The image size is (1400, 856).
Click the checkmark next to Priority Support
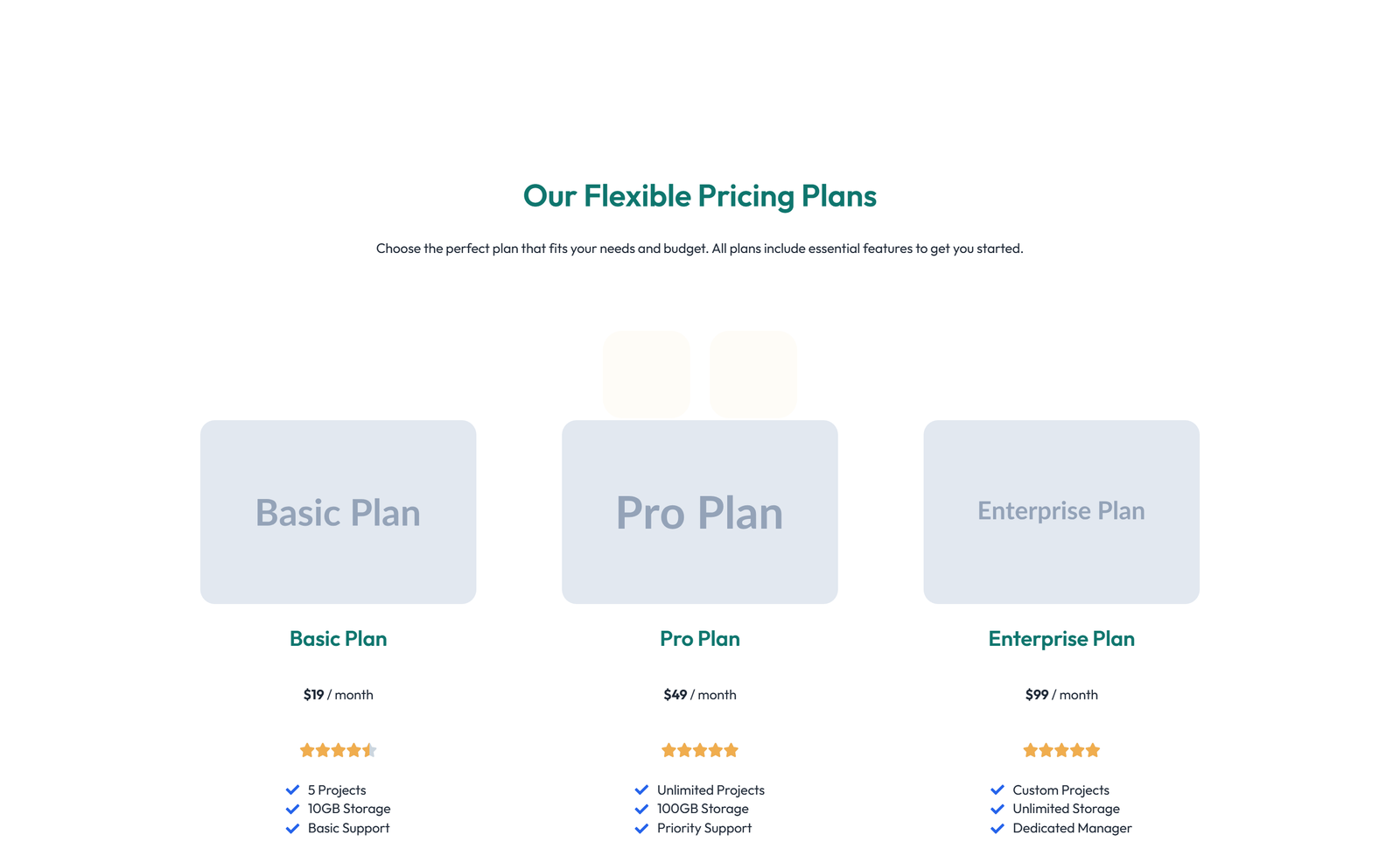coord(641,828)
